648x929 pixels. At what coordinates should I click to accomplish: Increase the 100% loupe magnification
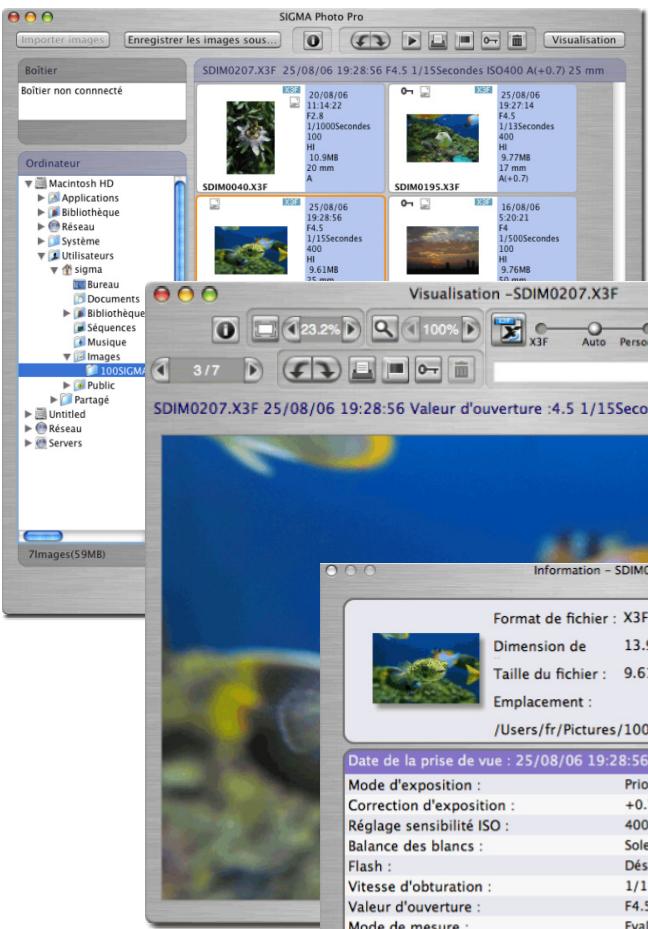click(470, 329)
